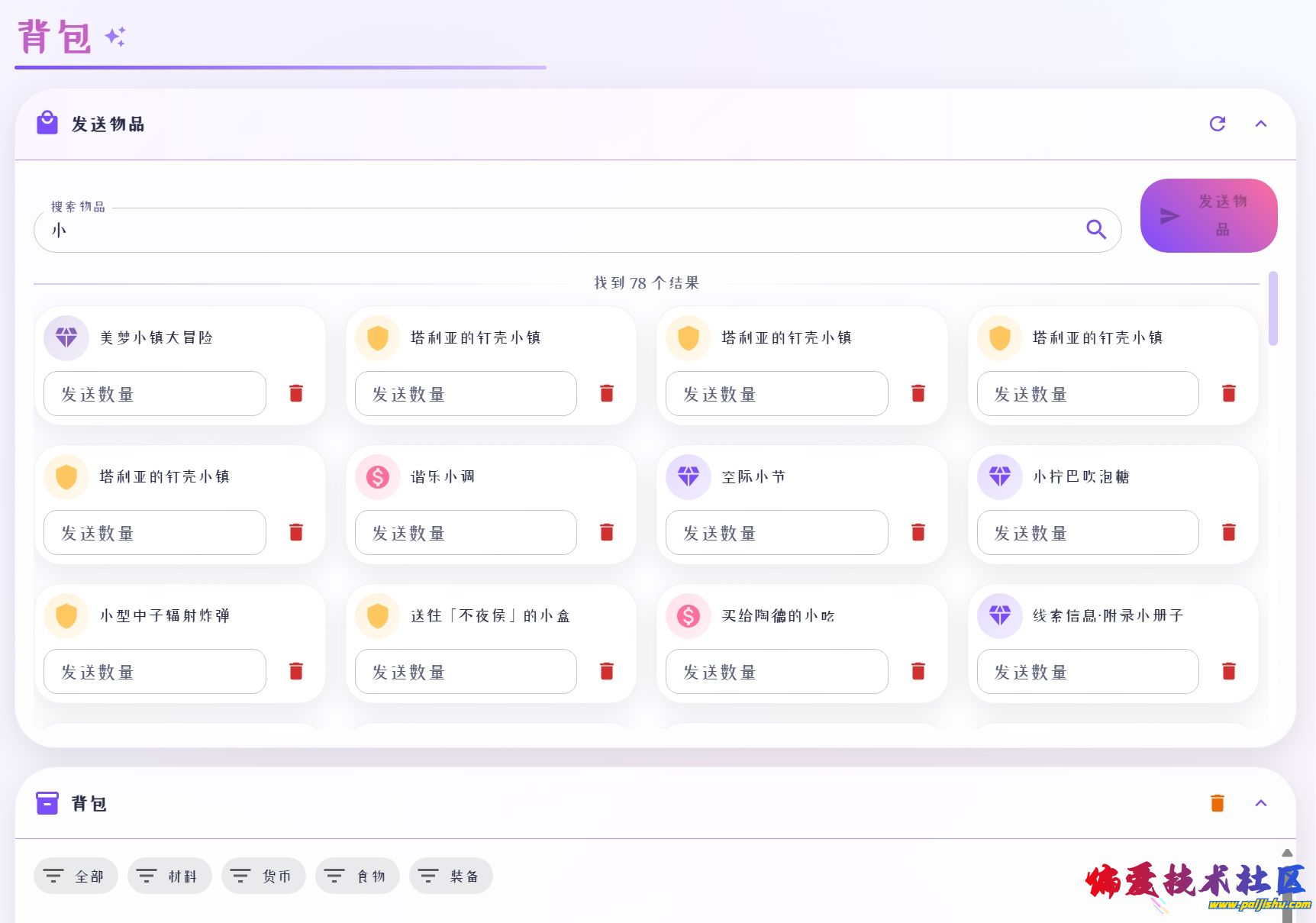Image resolution: width=1316 pixels, height=923 pixels.
Task: Collapse the 发送物品 panel
Action: 1261,124
